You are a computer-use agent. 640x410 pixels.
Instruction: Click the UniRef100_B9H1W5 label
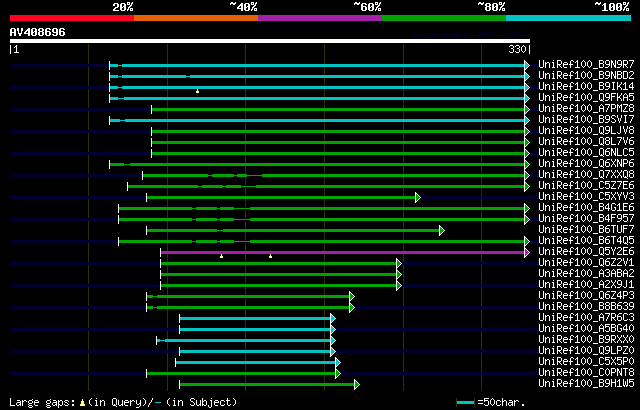[586, 384]
